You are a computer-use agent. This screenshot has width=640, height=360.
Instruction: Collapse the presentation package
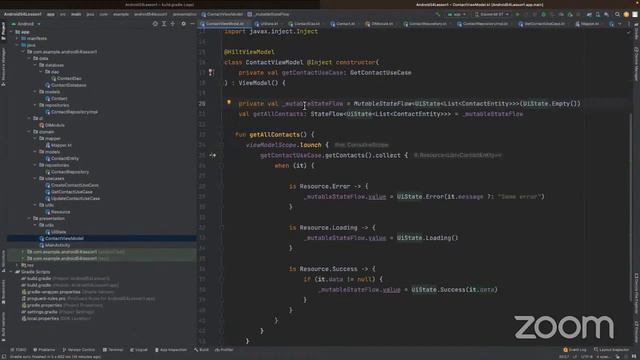tap(30, 218)
